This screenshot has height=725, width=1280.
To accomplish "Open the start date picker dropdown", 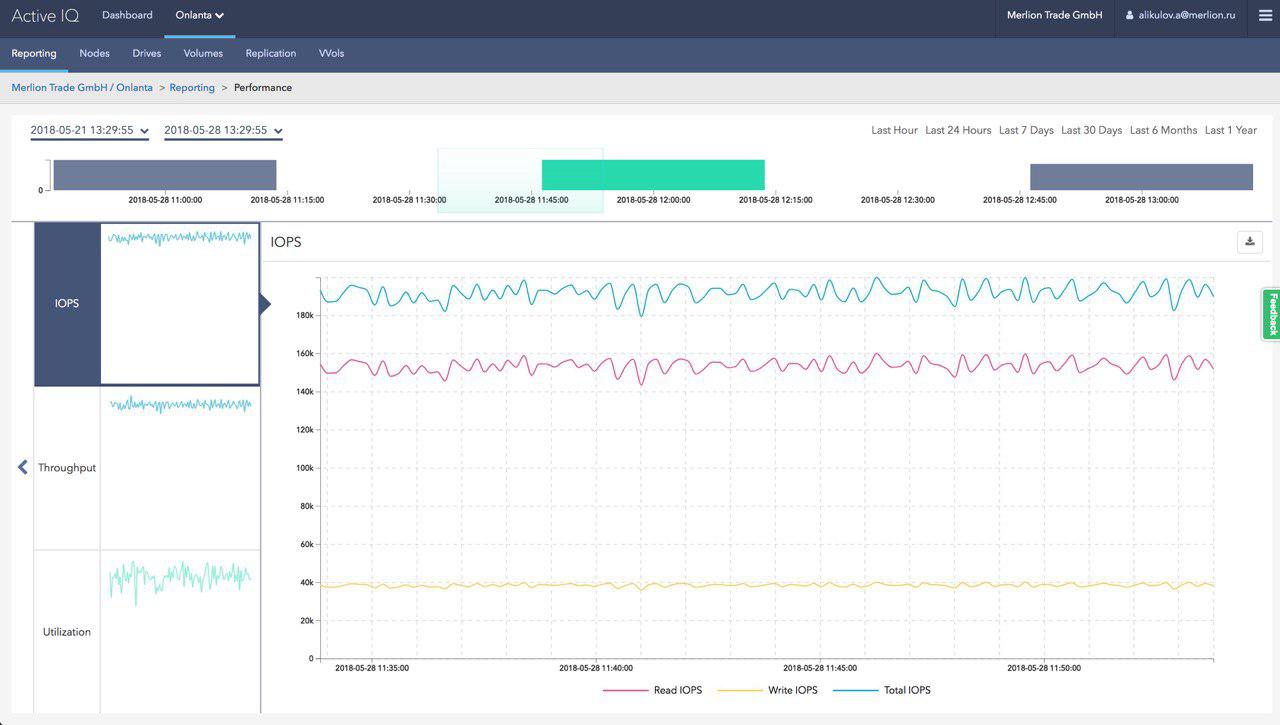I will pyautogui.click(x=88, y=130).
